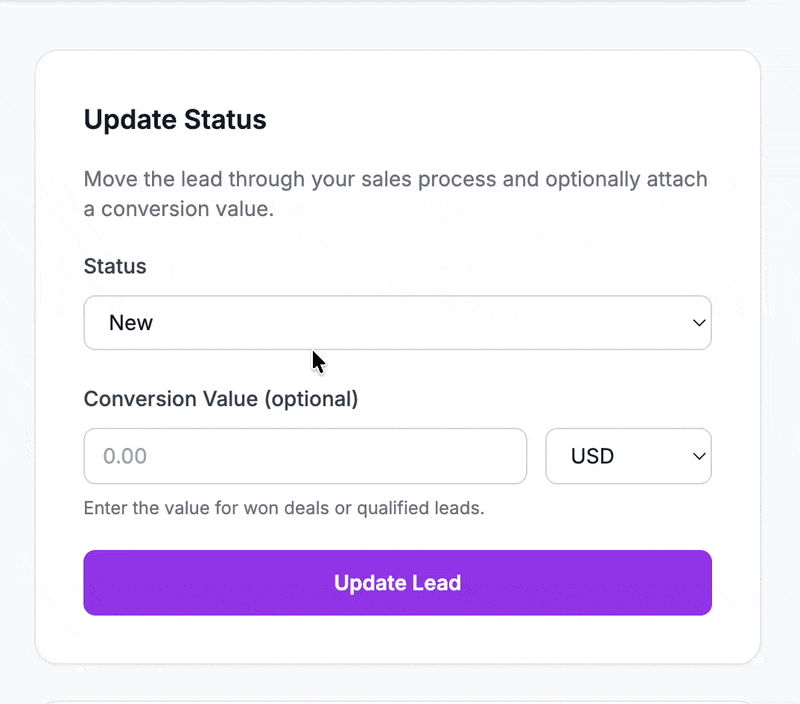This screenshot has height=704, width=800.
Task: Open the Status dropdown showing "New"
Action: pos(397,322)
